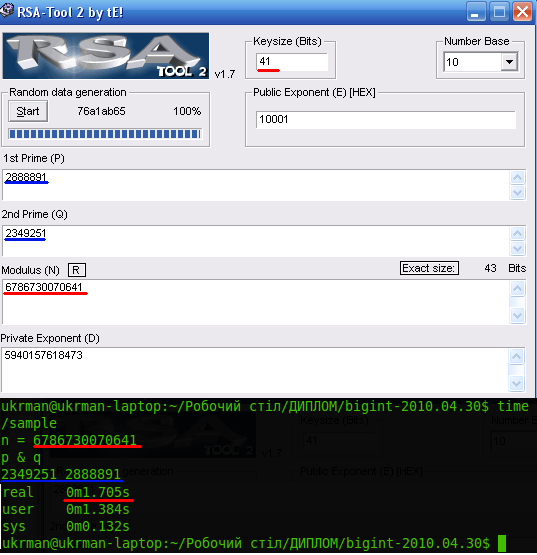Click the terminal real time 0m1.705s
This screenshot has height=555, width=537.
click(x=98, y=492)
